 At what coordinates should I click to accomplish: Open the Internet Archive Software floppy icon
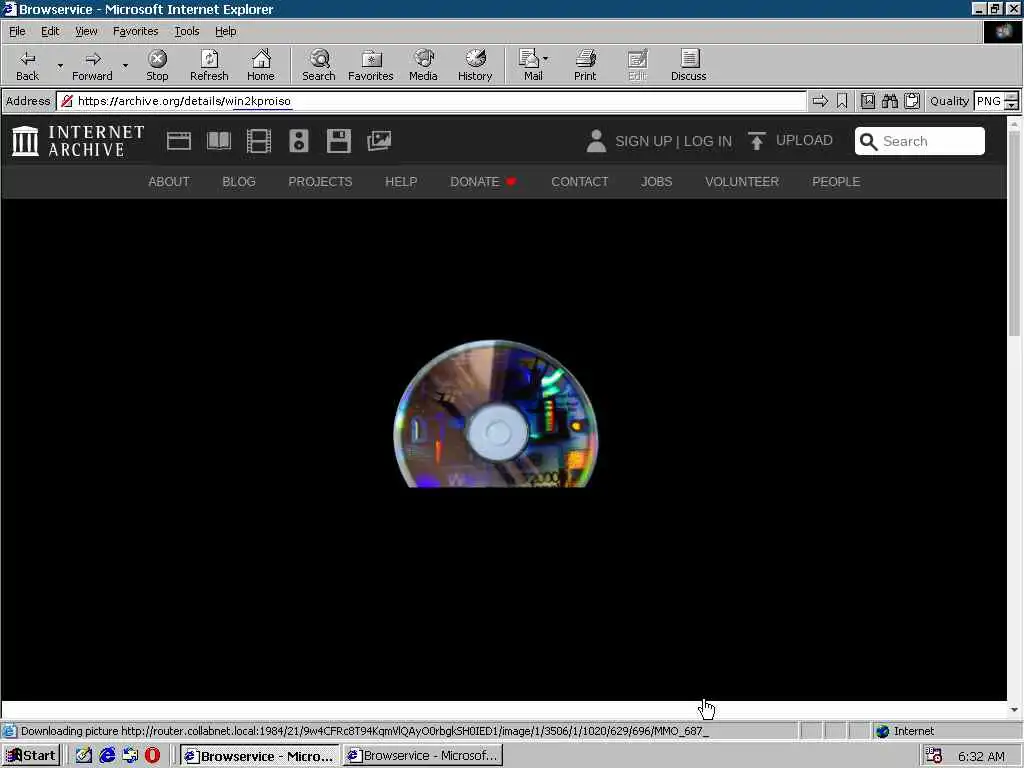(x=338, y=141)
